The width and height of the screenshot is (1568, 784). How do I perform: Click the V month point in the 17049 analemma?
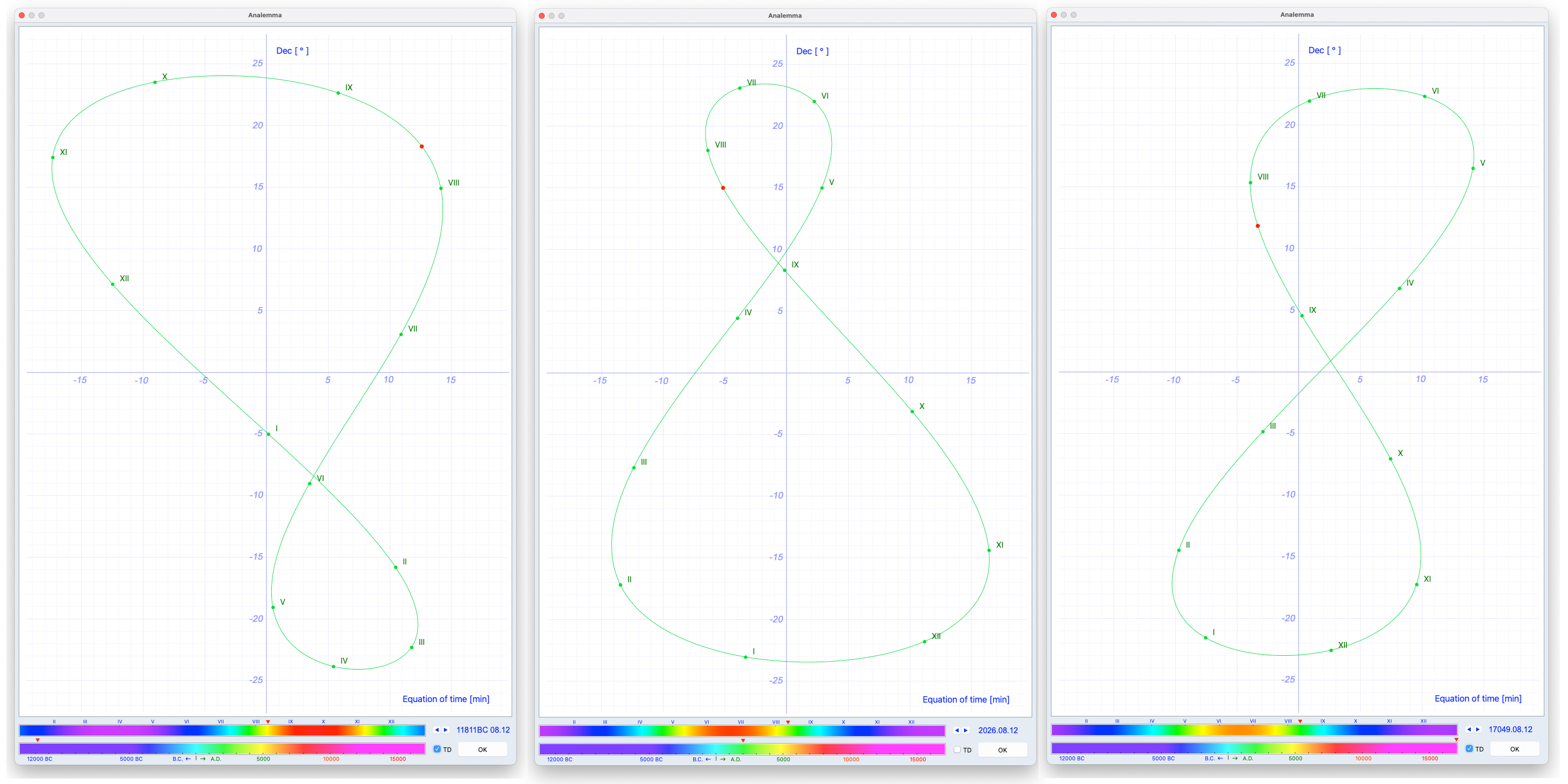click(1473, 169)
